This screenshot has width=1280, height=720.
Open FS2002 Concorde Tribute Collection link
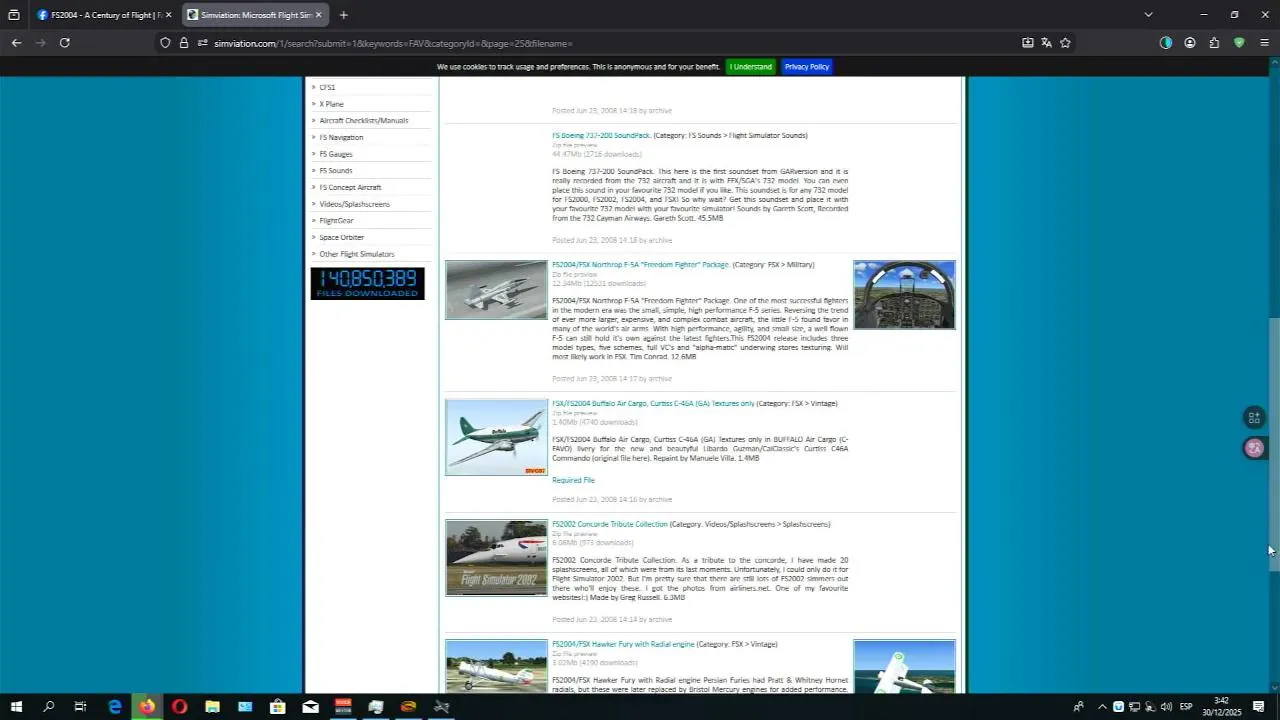[609, 524]
